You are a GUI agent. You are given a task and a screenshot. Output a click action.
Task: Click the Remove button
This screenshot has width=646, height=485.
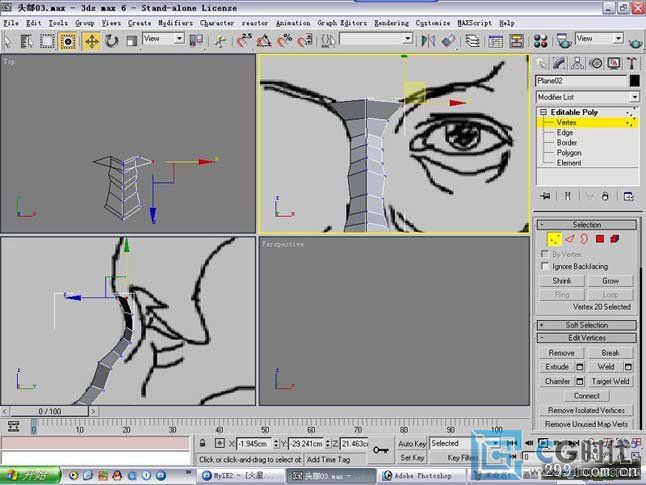coord(562,353)
